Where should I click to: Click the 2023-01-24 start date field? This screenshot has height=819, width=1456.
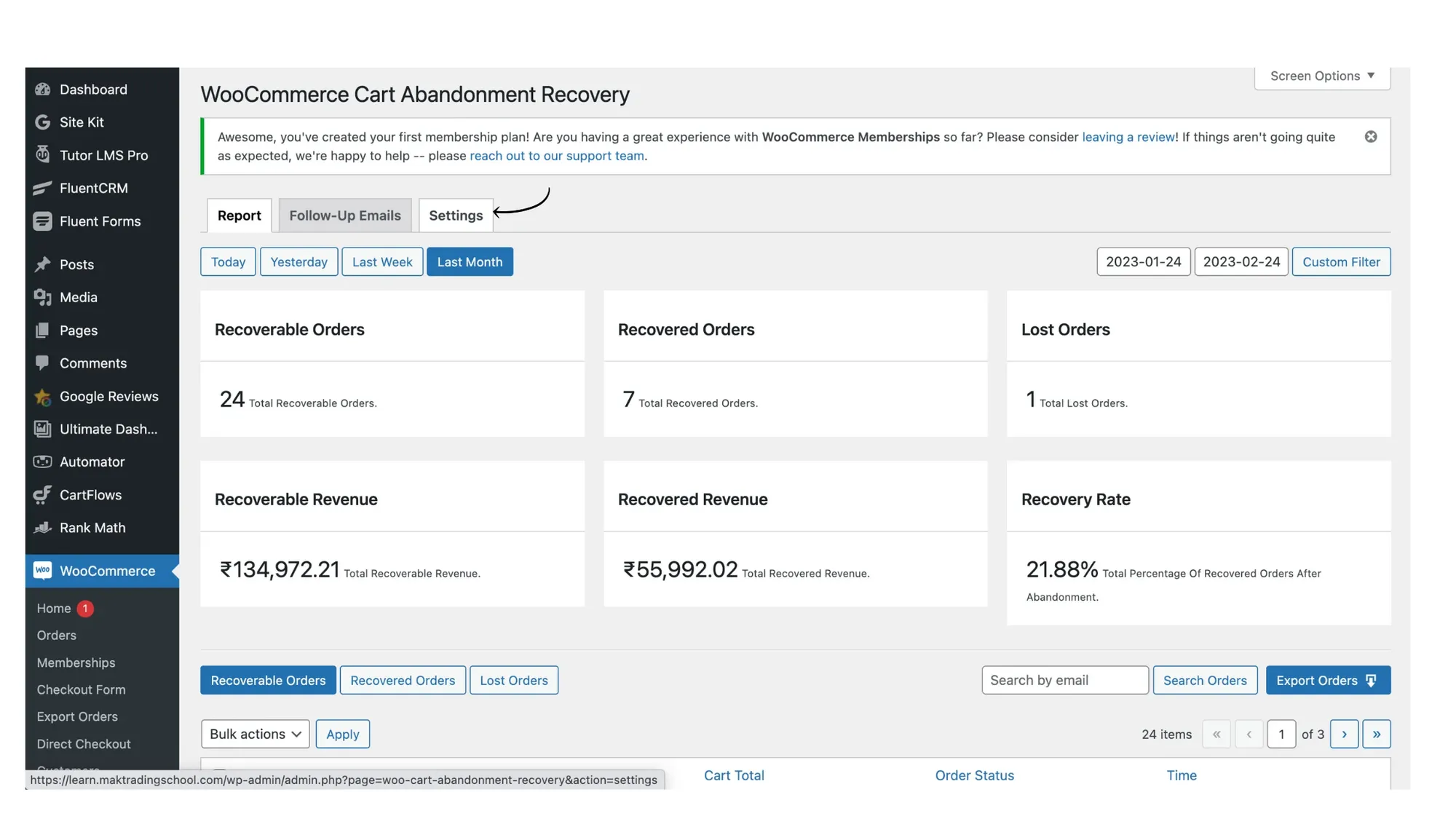(1143, 262)
